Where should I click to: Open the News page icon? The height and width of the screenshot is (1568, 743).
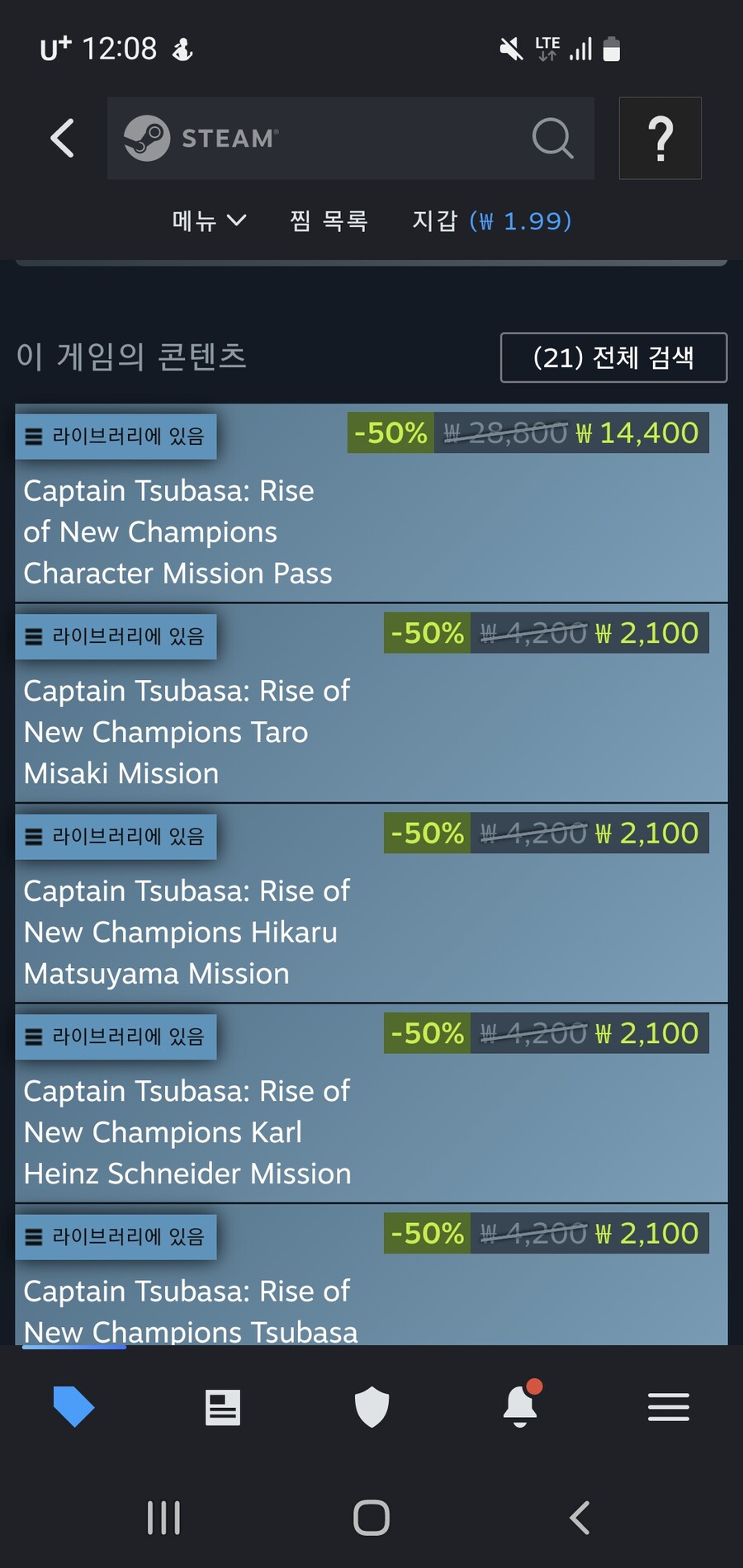(223, 1407)
